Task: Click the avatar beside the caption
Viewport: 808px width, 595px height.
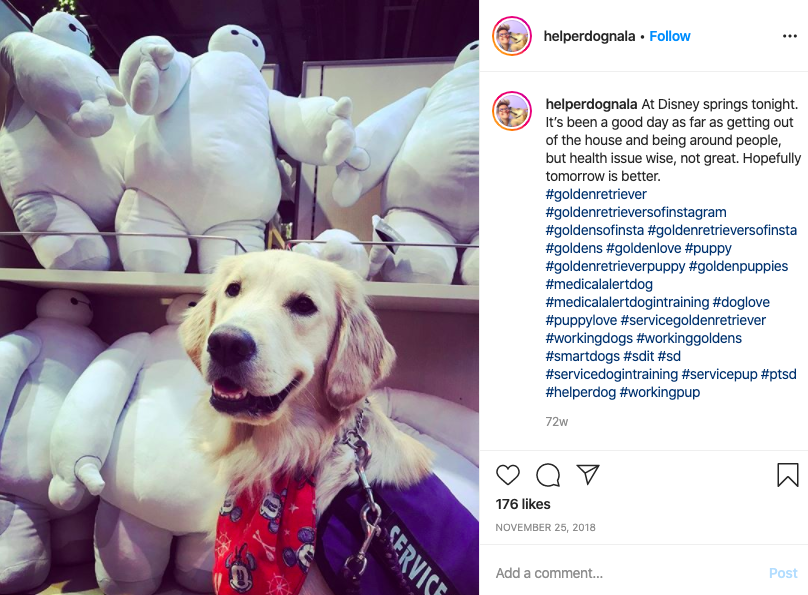Action: tap(512, 111)
